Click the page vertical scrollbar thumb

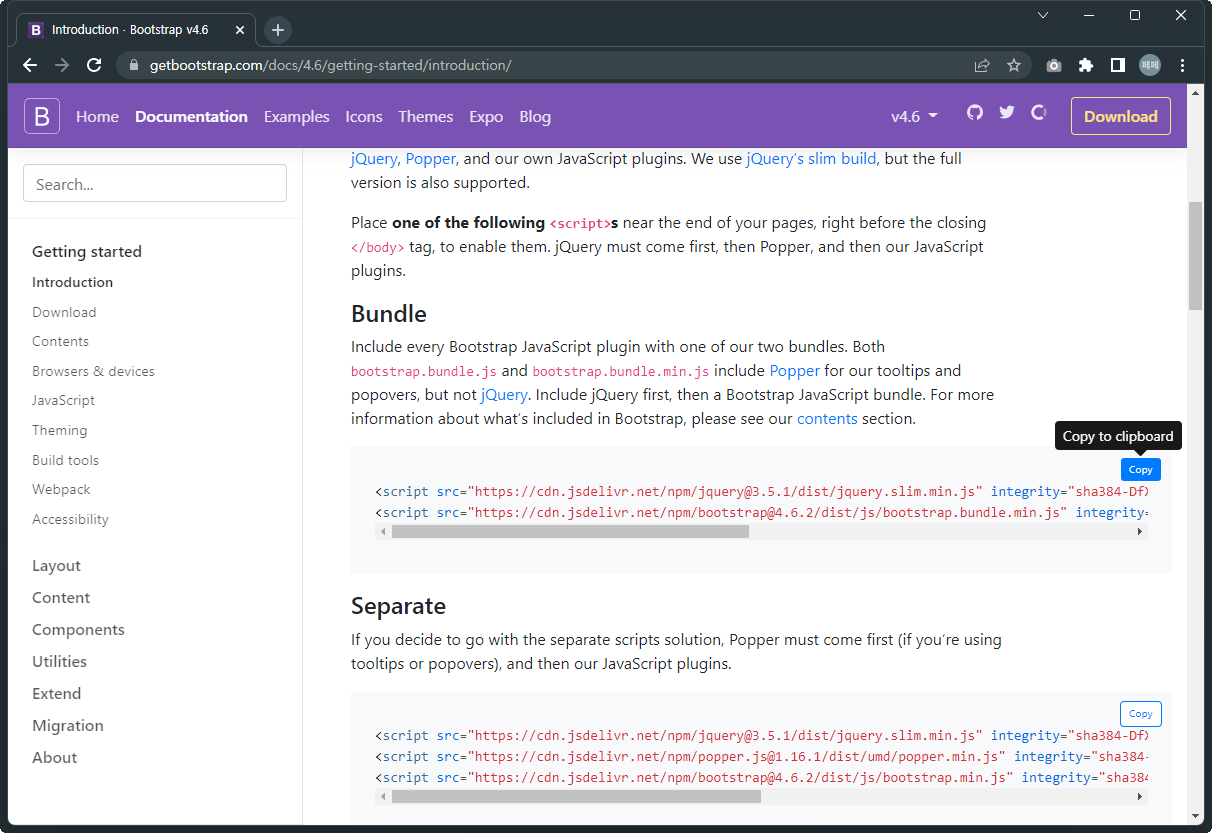point(1195,256)
